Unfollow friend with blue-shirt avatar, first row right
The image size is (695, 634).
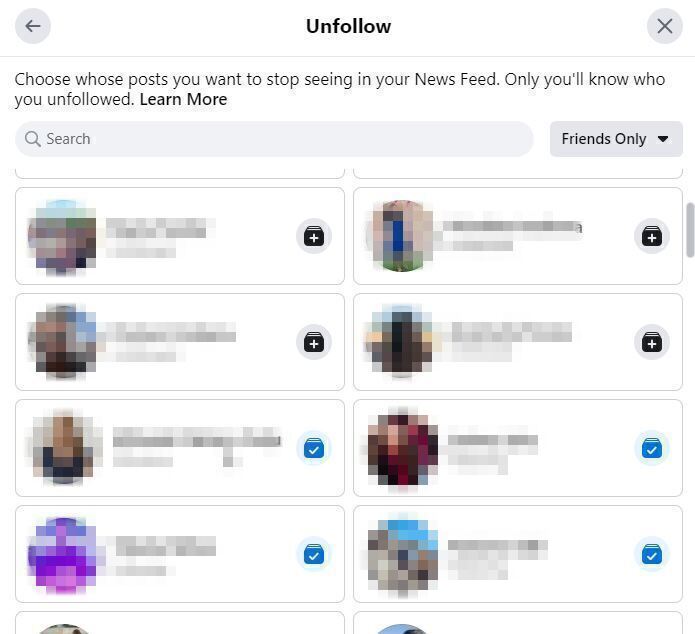652,236
